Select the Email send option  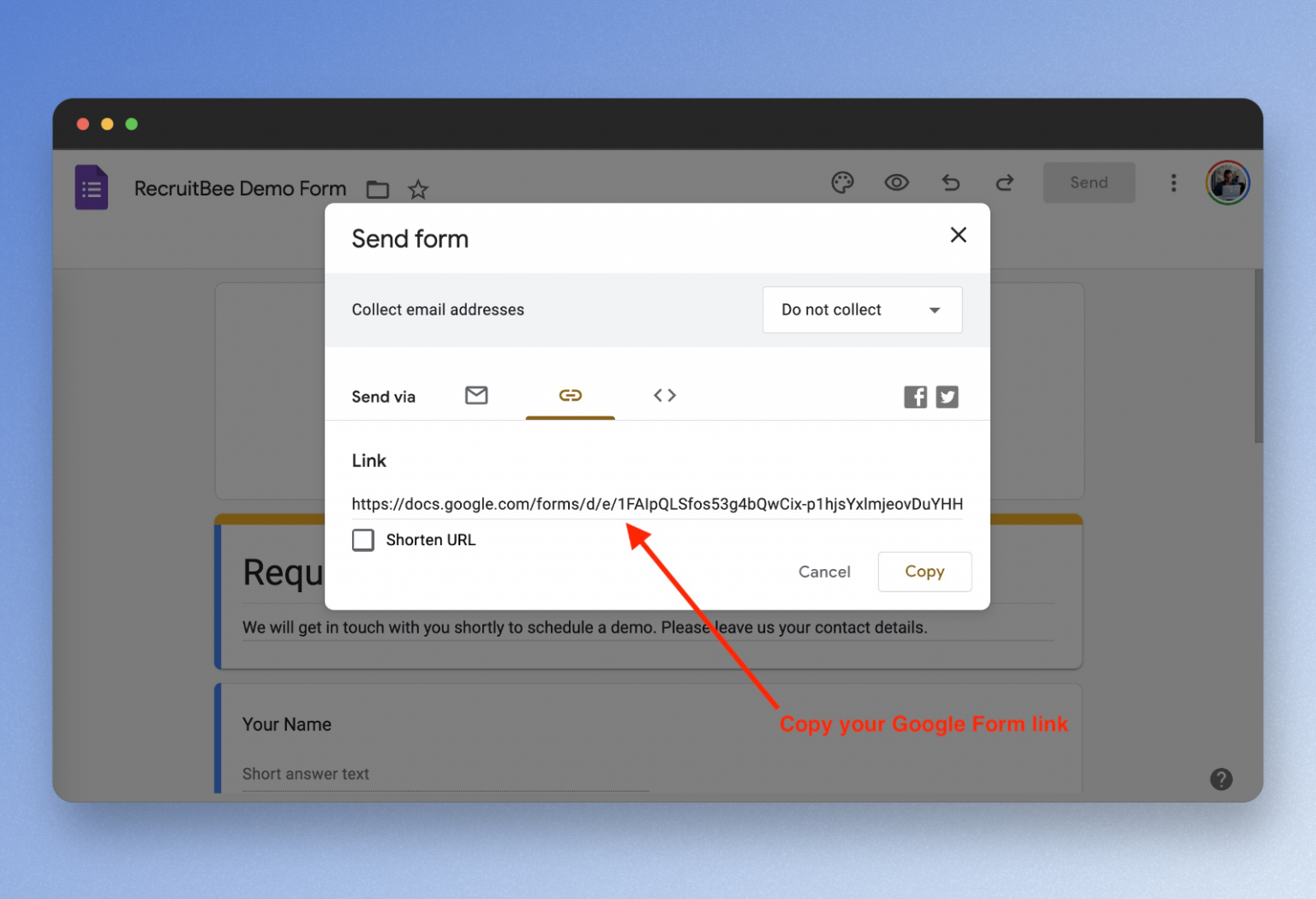(x=476, y=395)
